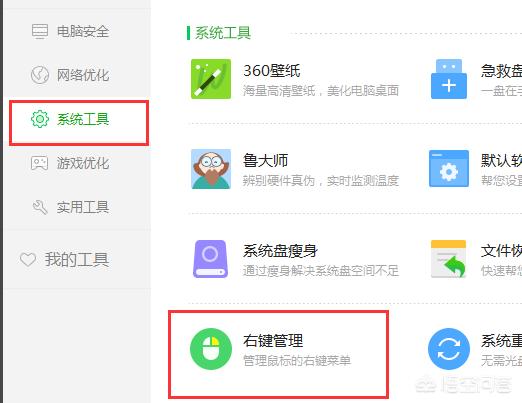Click the 360壁纸 title text

point(272,71)
